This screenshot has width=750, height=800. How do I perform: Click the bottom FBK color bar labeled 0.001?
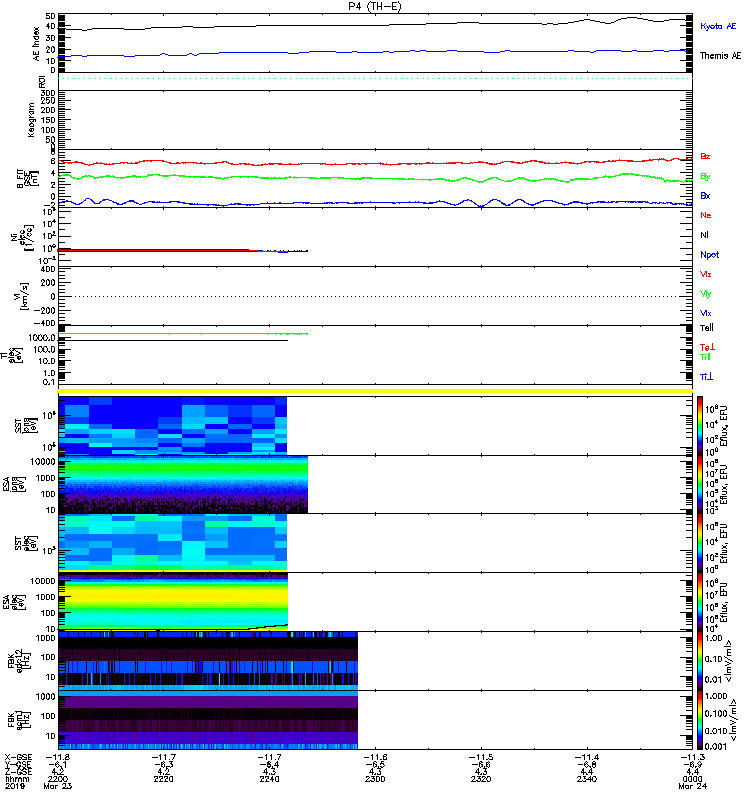tap(700, 720)
